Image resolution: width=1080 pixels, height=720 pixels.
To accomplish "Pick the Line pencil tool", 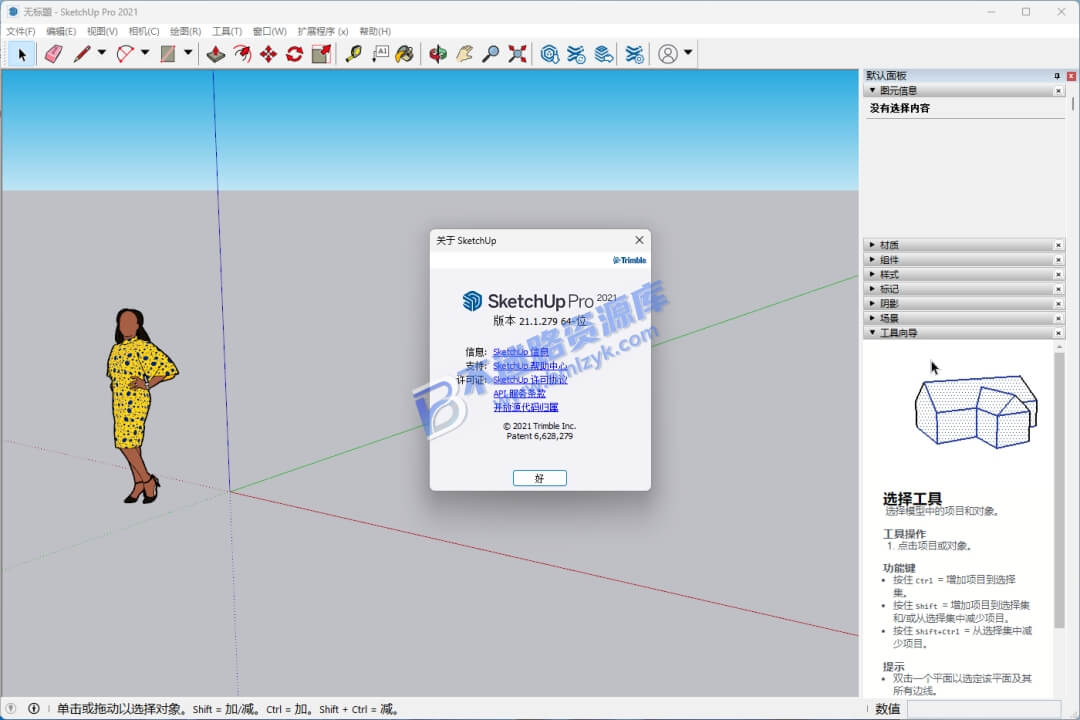I will point(82,54).
